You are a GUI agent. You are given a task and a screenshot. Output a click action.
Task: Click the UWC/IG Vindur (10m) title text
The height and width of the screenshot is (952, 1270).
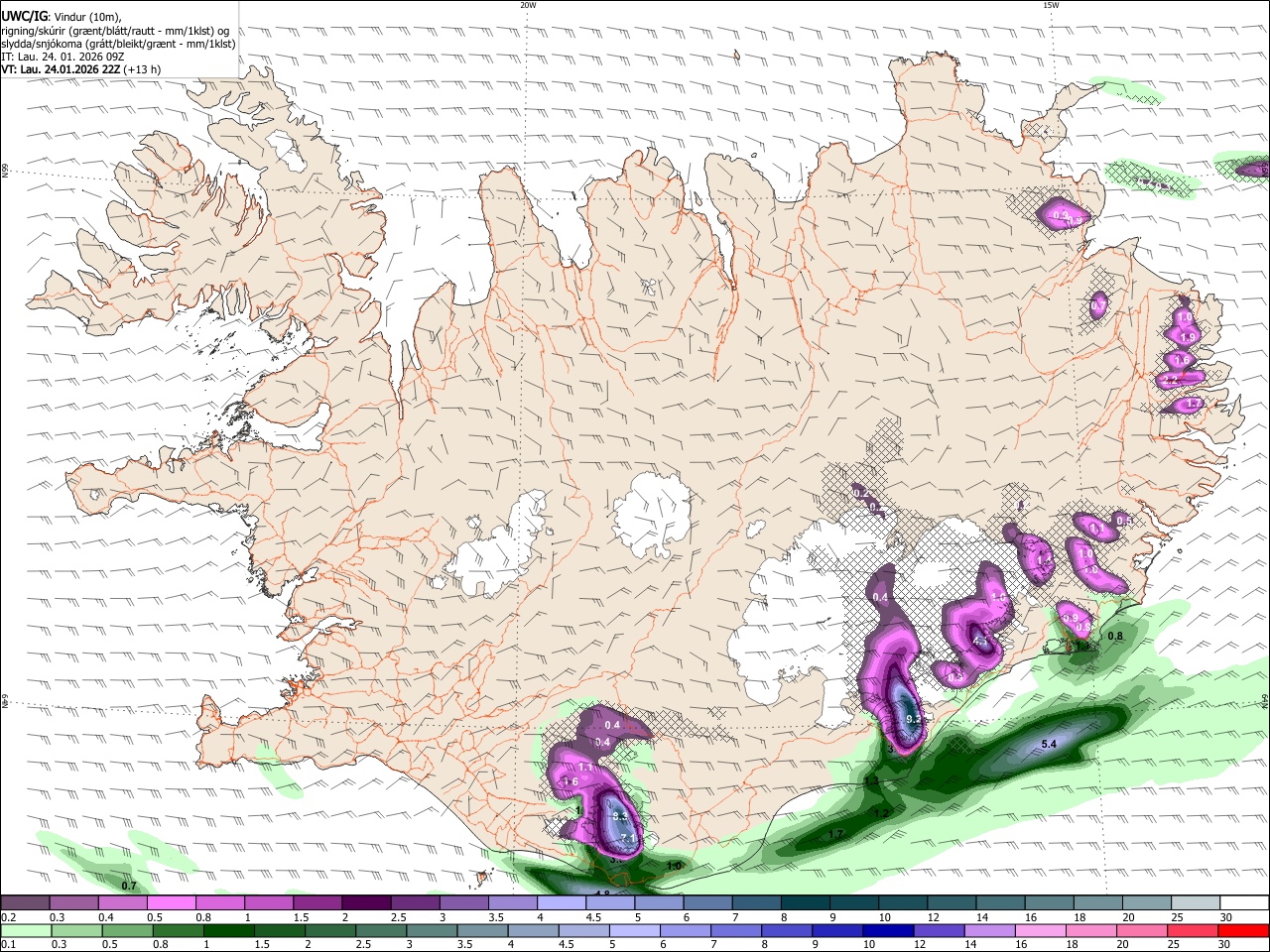pyautogui.click(x=61, y=16)
